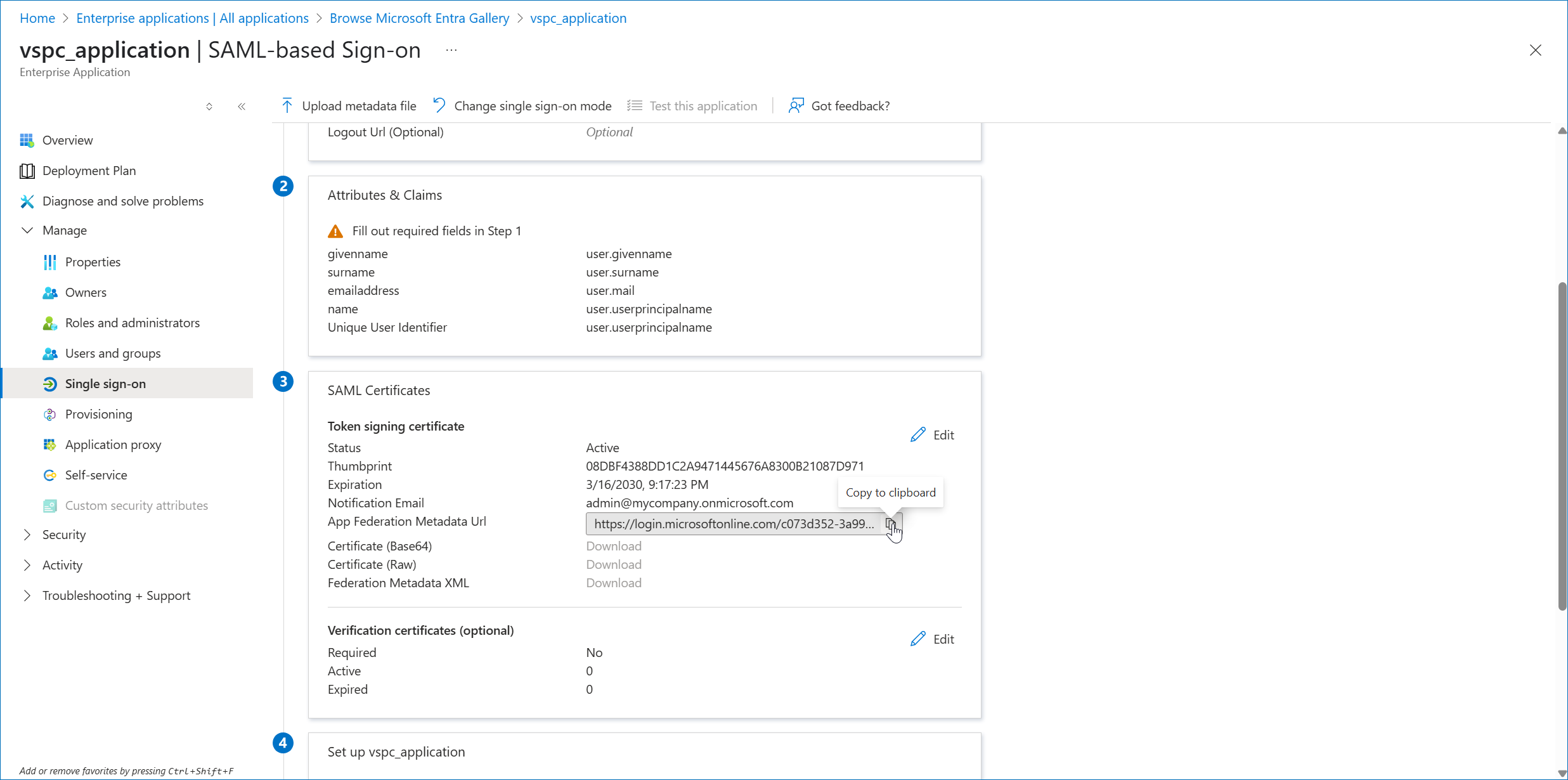Expand the Security section
The width and height of the screenshot is (1568, 780).
click(27, 535)
